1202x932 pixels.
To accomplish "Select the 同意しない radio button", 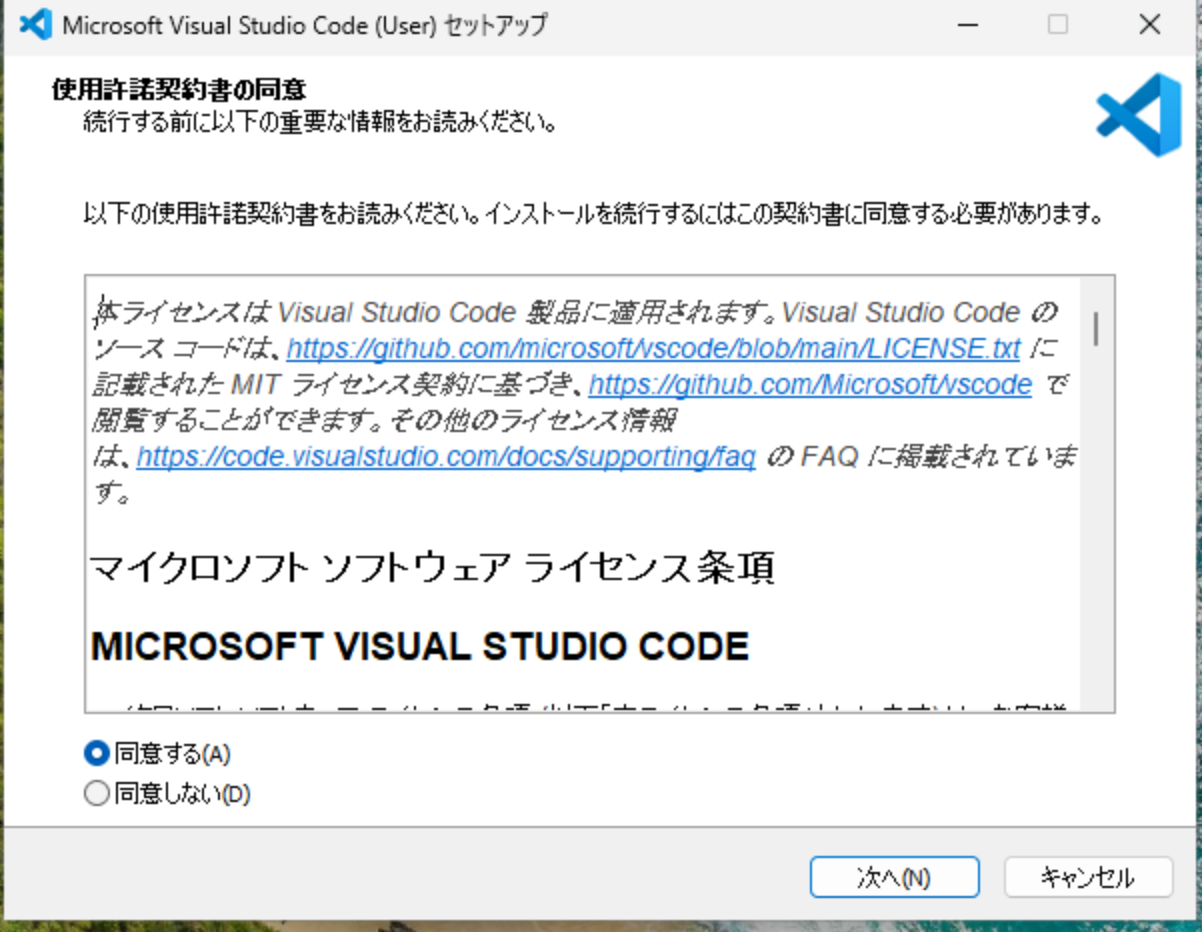I will 96,793.
